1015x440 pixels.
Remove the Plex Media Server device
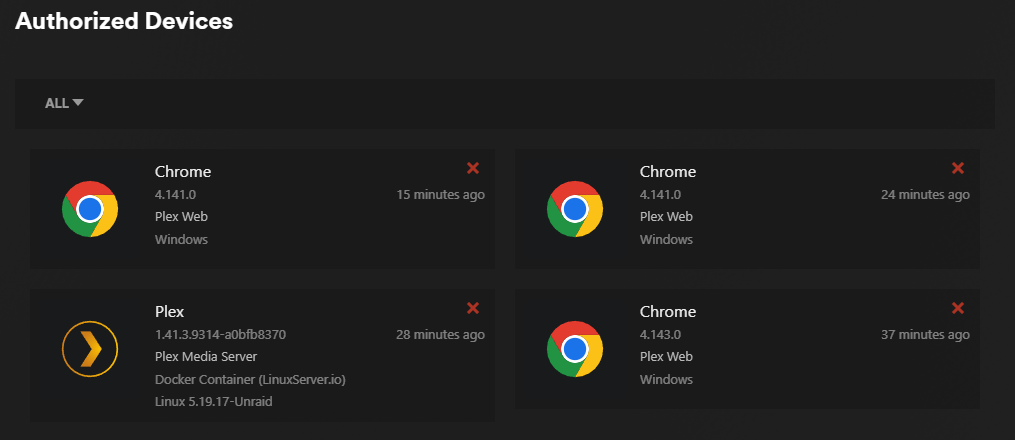(473, 309)
